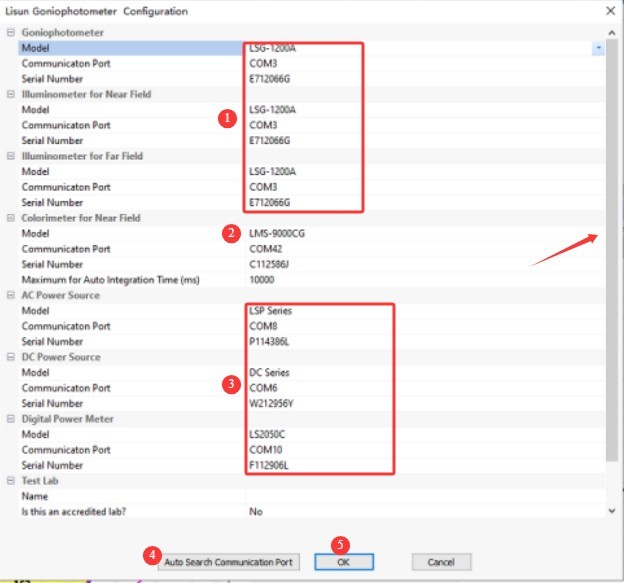Select DC Power Source port COM6
Screen dimensions: 624x583
[x=263, y=388]
